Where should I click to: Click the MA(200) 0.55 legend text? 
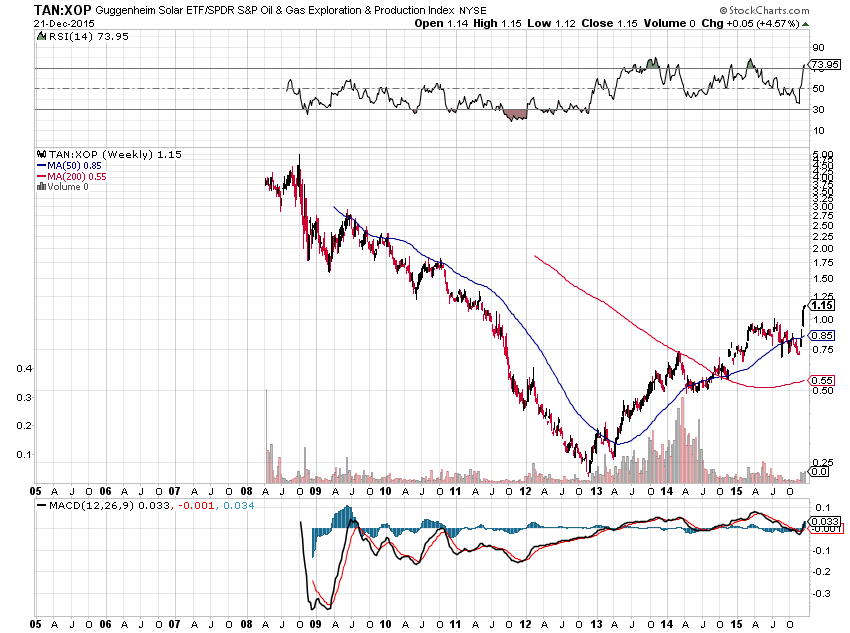pos(77,177)
